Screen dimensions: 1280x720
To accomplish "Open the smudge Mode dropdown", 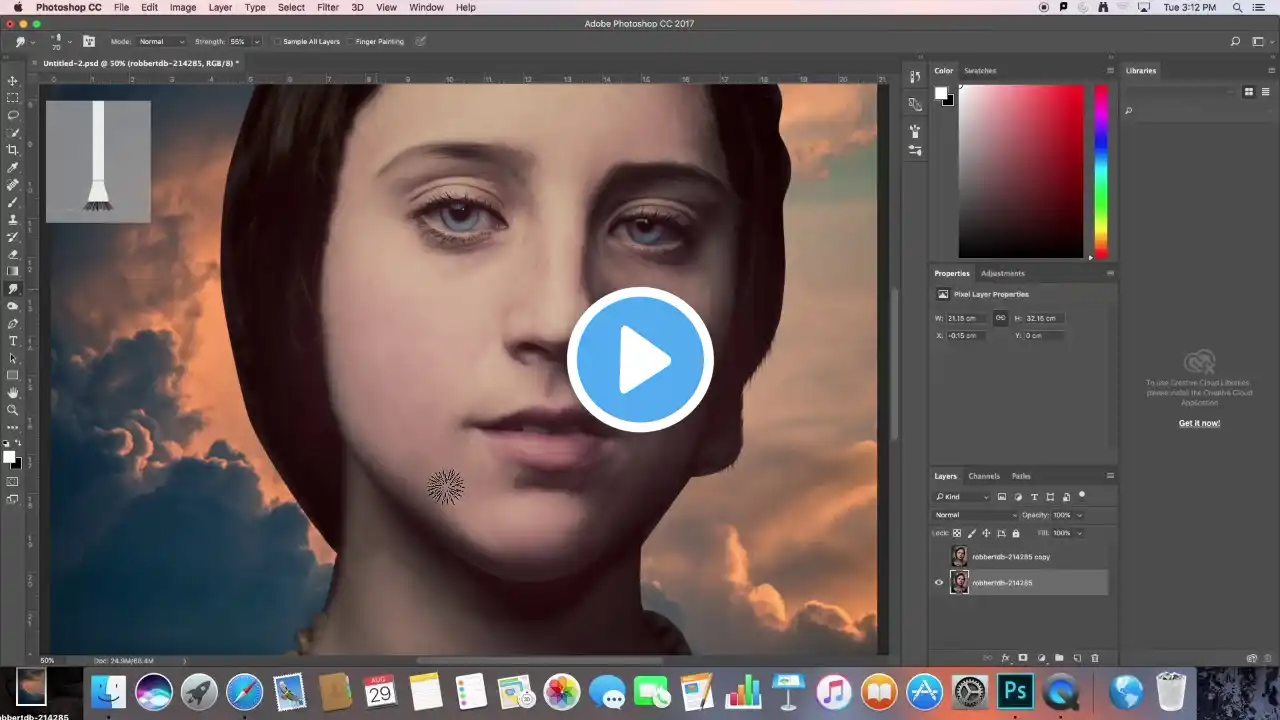I will tap(162, 42).
